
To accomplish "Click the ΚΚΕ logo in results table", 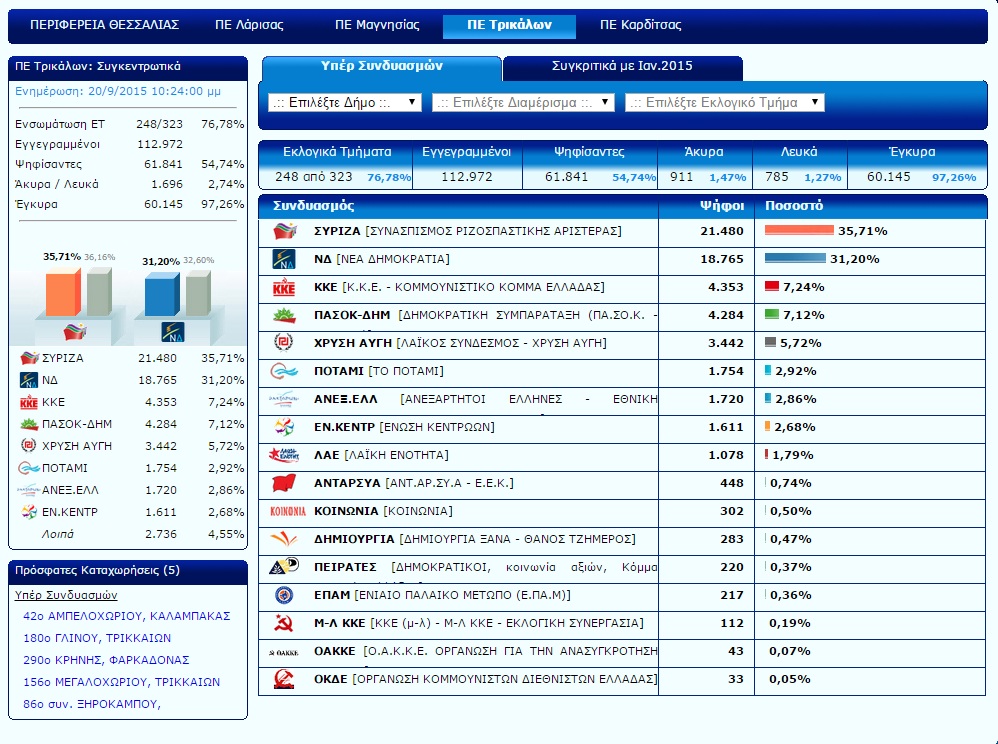I will point(284,288).
